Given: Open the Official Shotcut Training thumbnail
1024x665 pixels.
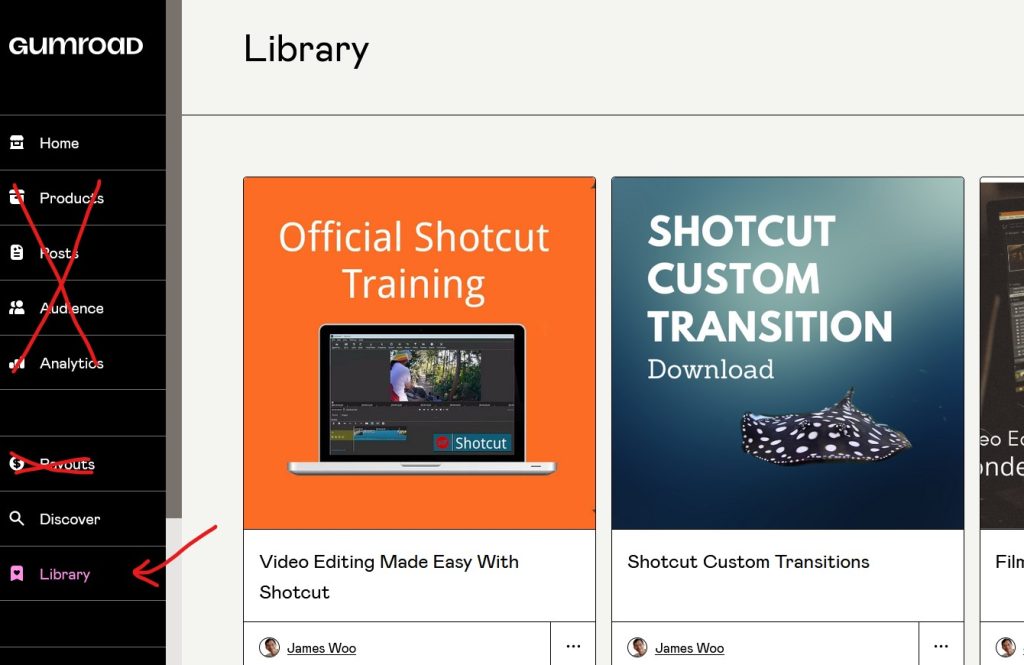Looking at the screenshot, I should [x=419, y=353].
